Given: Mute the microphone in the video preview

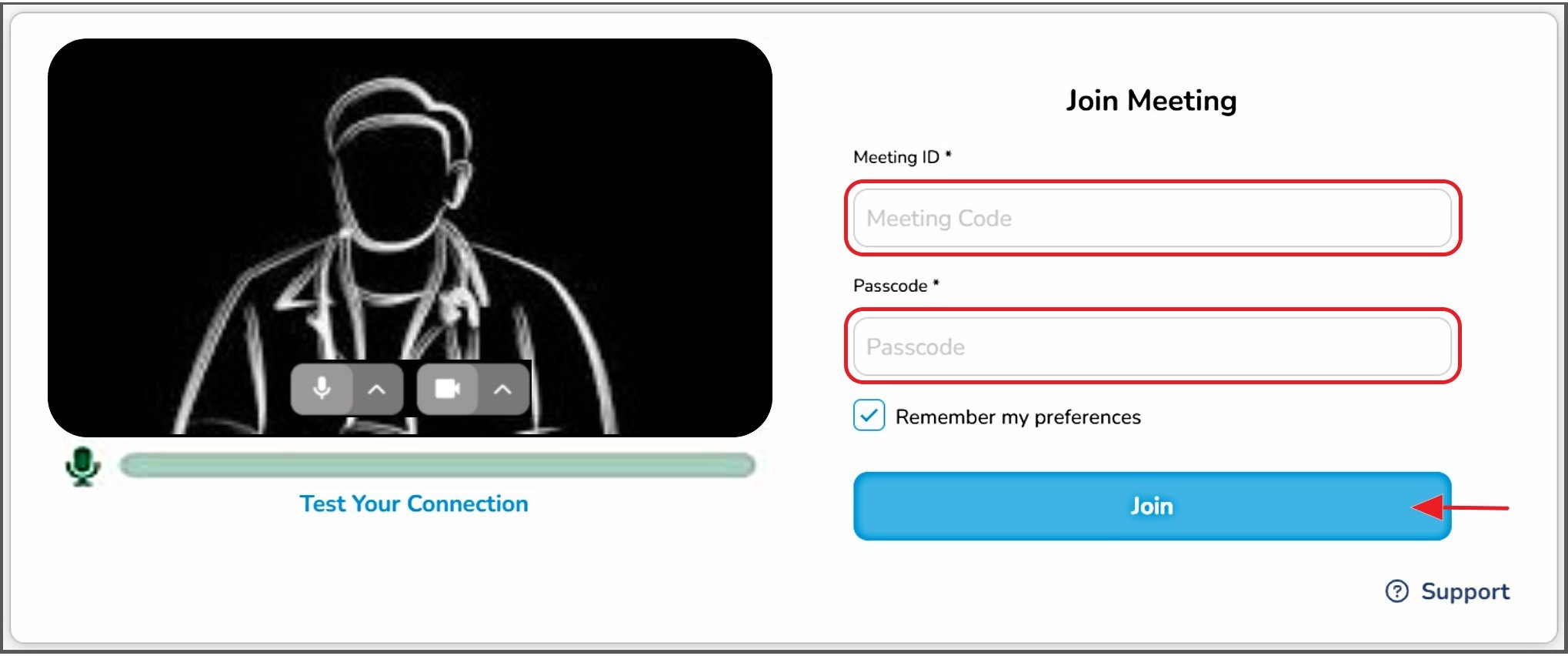Looking at the screenshot, I should pyautogui.click(x=322, y=390).
